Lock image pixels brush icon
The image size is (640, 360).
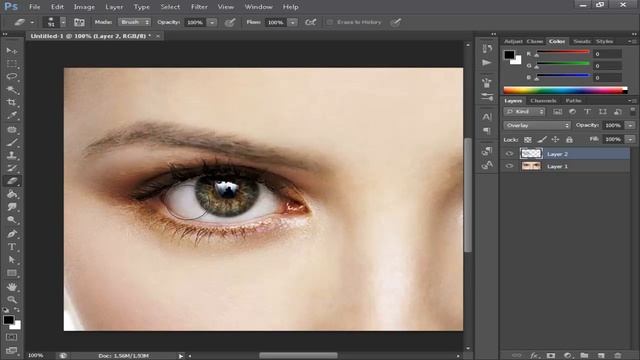pos(542,140)
